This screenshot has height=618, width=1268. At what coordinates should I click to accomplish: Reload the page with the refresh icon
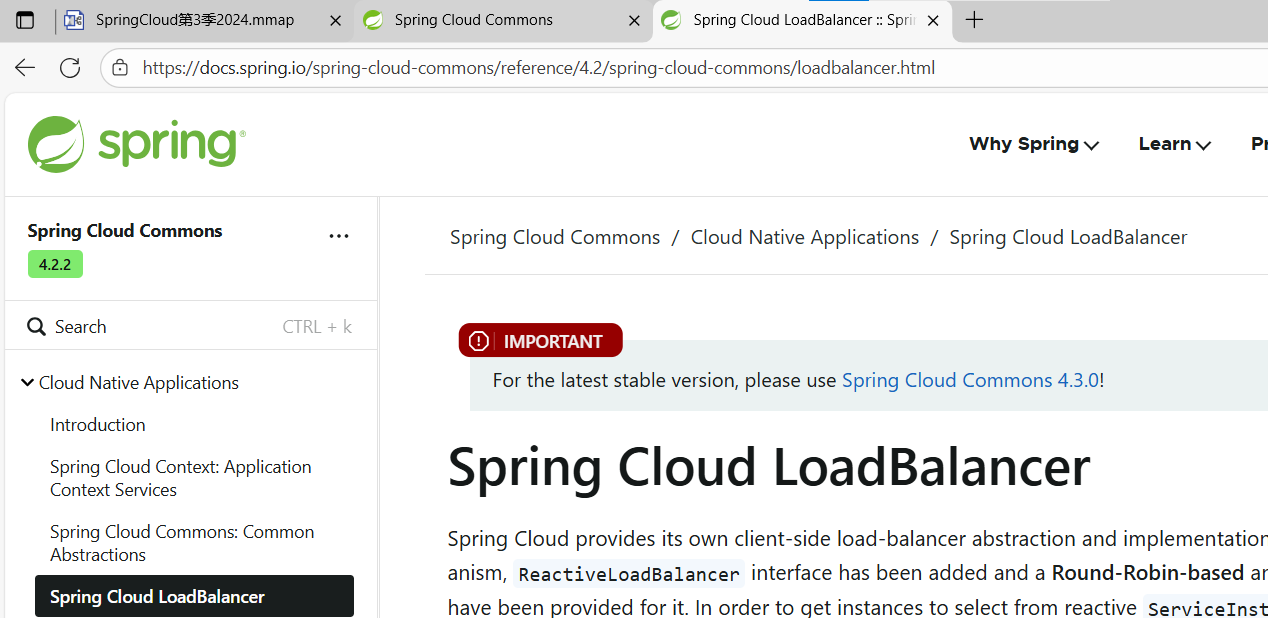coord(70,68)
